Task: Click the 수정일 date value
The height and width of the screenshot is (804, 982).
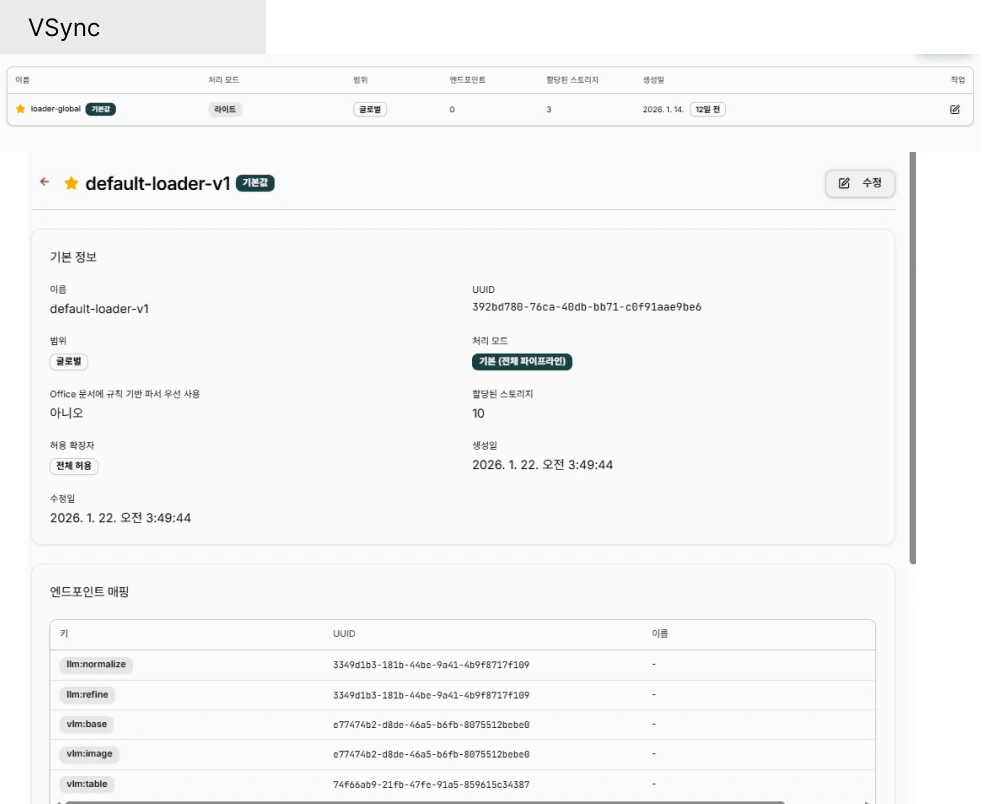Action: [120, 518]
